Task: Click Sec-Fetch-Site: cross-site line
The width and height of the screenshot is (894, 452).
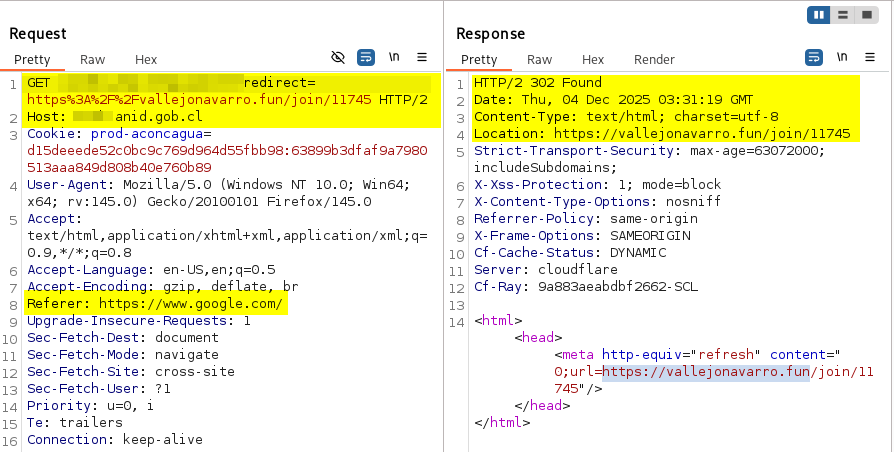Action: pos(131,372)
